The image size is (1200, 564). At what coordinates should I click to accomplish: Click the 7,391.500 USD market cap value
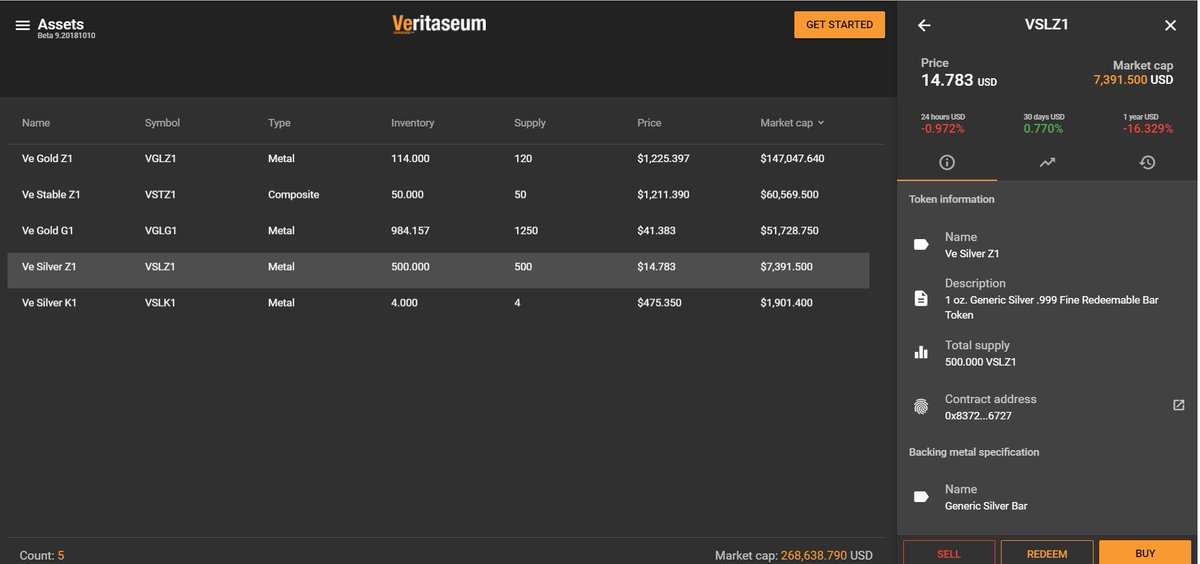click(1133, 79)
